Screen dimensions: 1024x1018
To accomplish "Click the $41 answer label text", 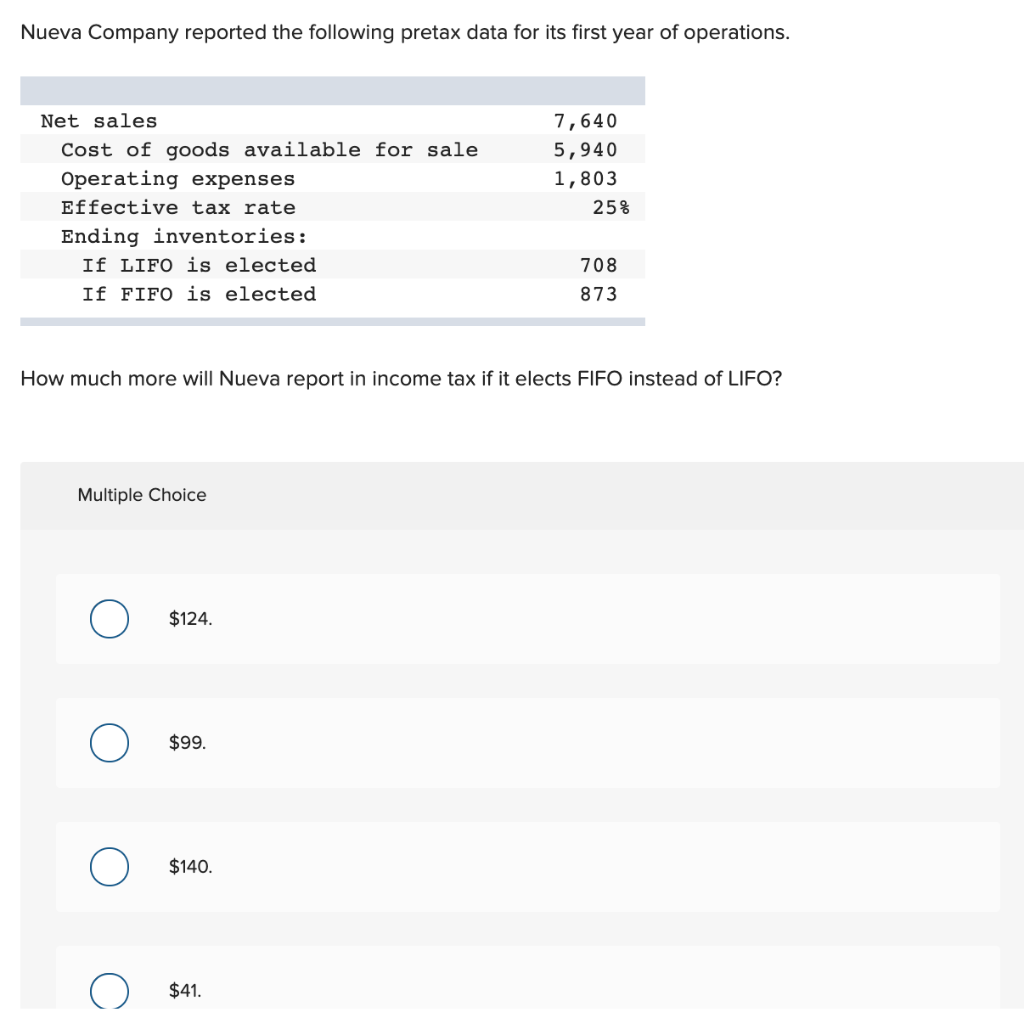I will point(185,990).
